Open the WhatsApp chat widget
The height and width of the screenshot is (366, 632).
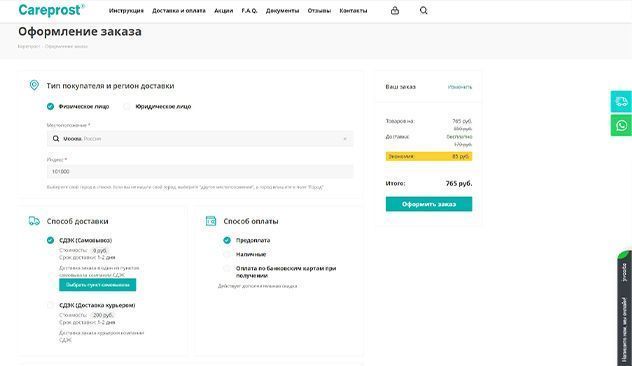[621, 125]
